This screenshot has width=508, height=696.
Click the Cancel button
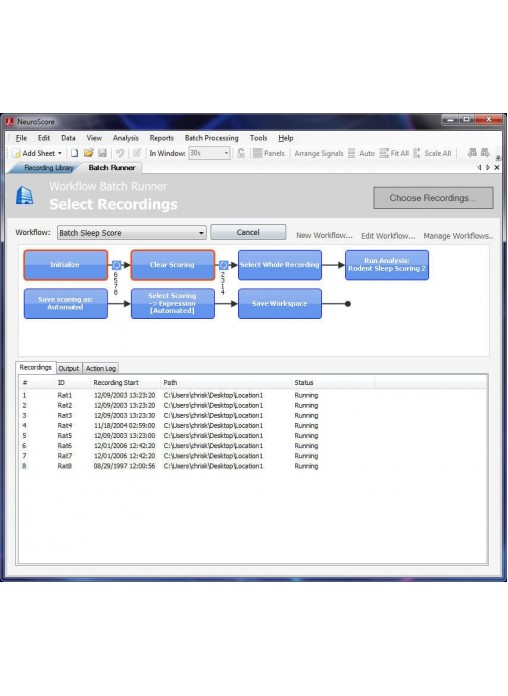pyautogui.click(x=248, y=232)
